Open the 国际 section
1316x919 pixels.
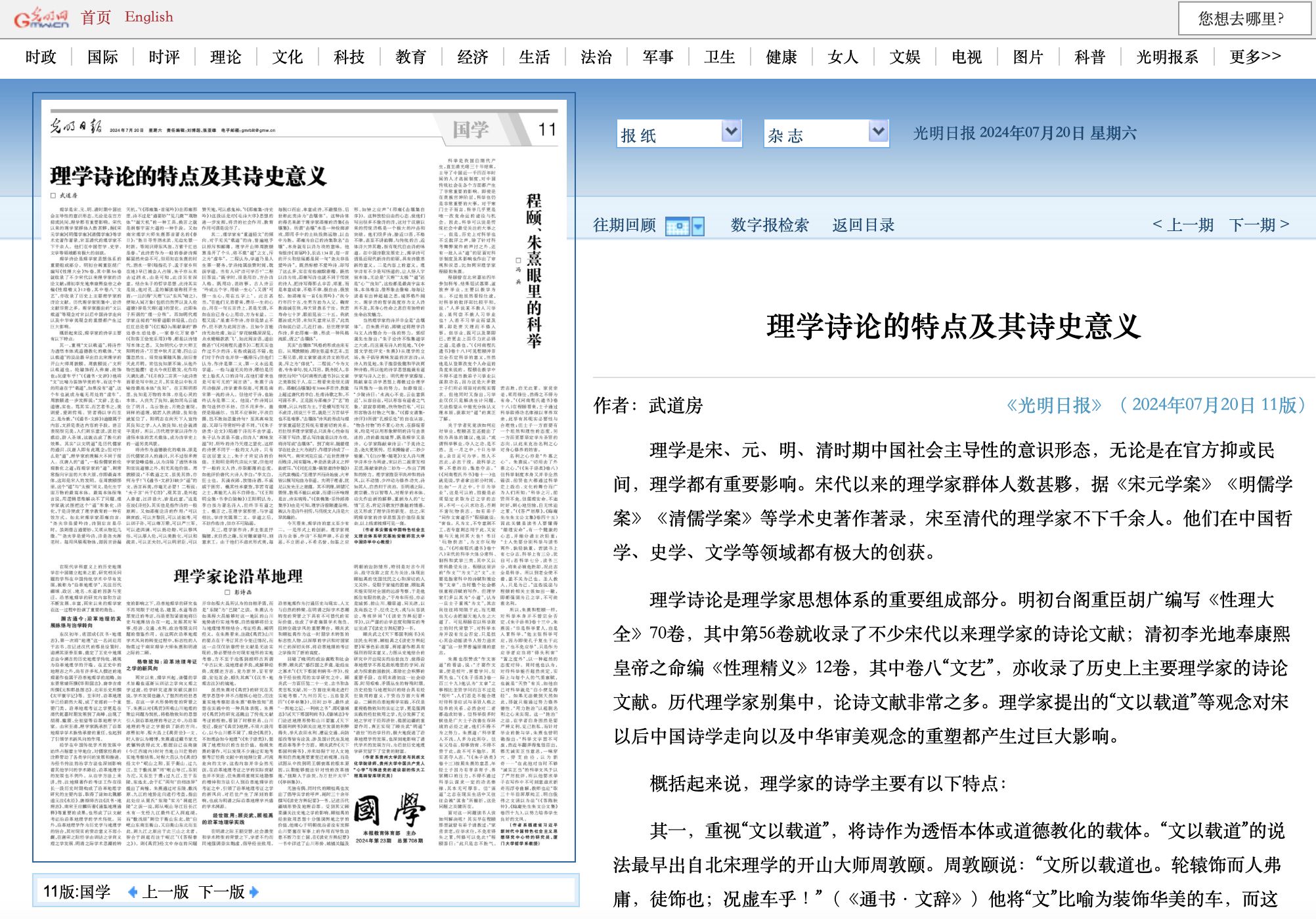click(102, 57)
